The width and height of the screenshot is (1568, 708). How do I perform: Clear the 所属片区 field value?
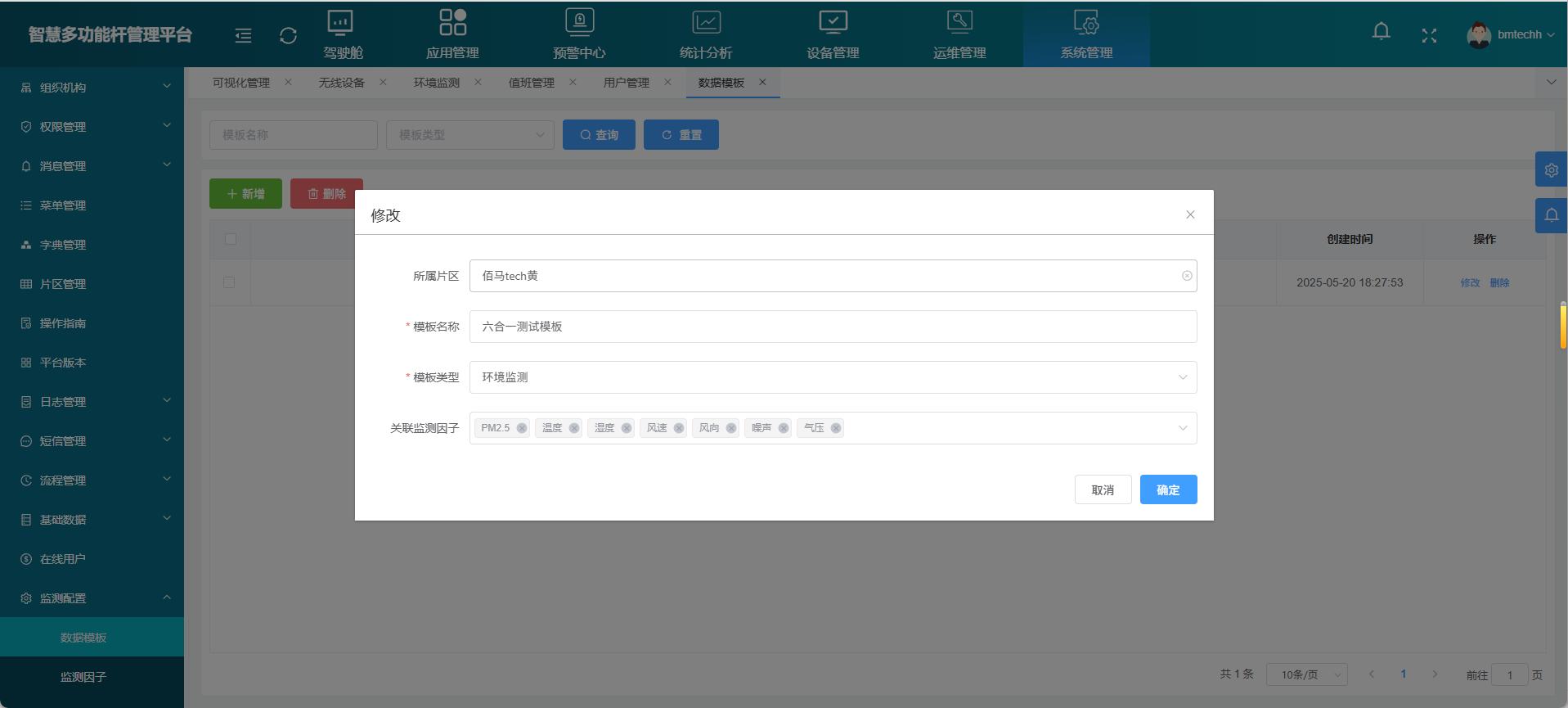tap(1186, 276)
